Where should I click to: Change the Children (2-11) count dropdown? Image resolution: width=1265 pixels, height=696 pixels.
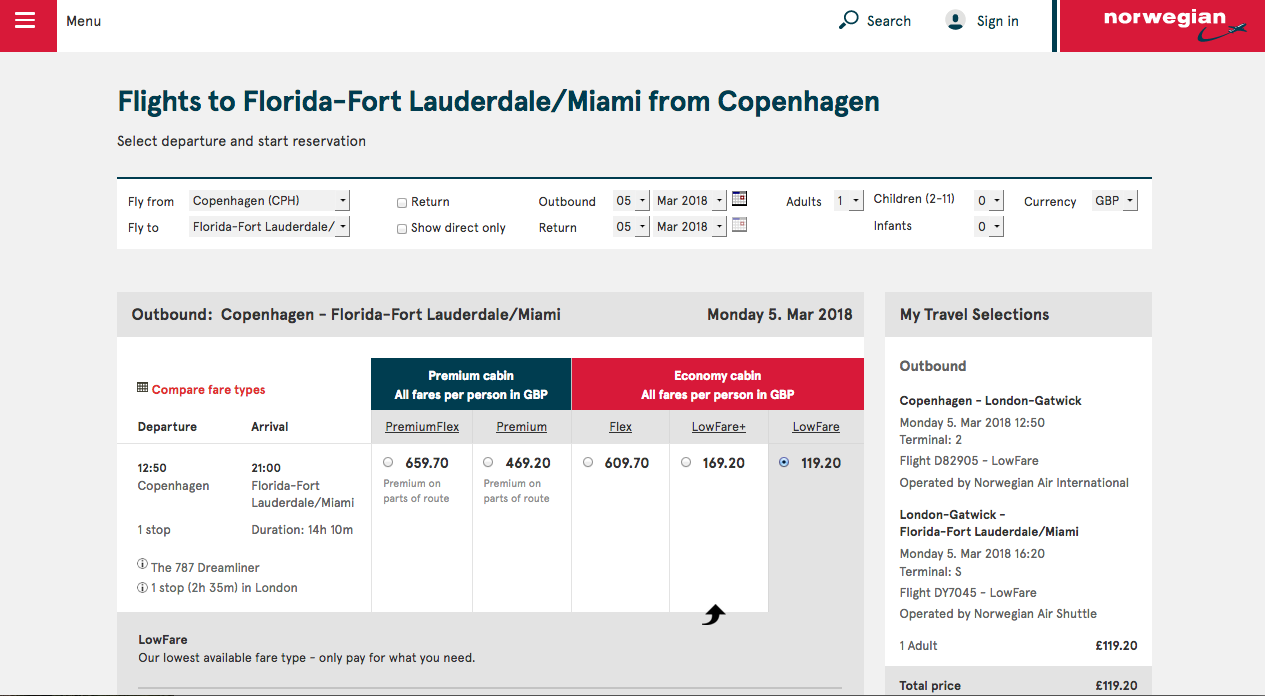click(x=989, y=201)
